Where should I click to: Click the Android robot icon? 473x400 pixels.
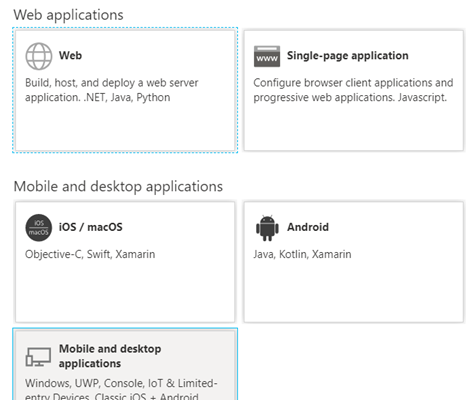(x=267, y=228)
